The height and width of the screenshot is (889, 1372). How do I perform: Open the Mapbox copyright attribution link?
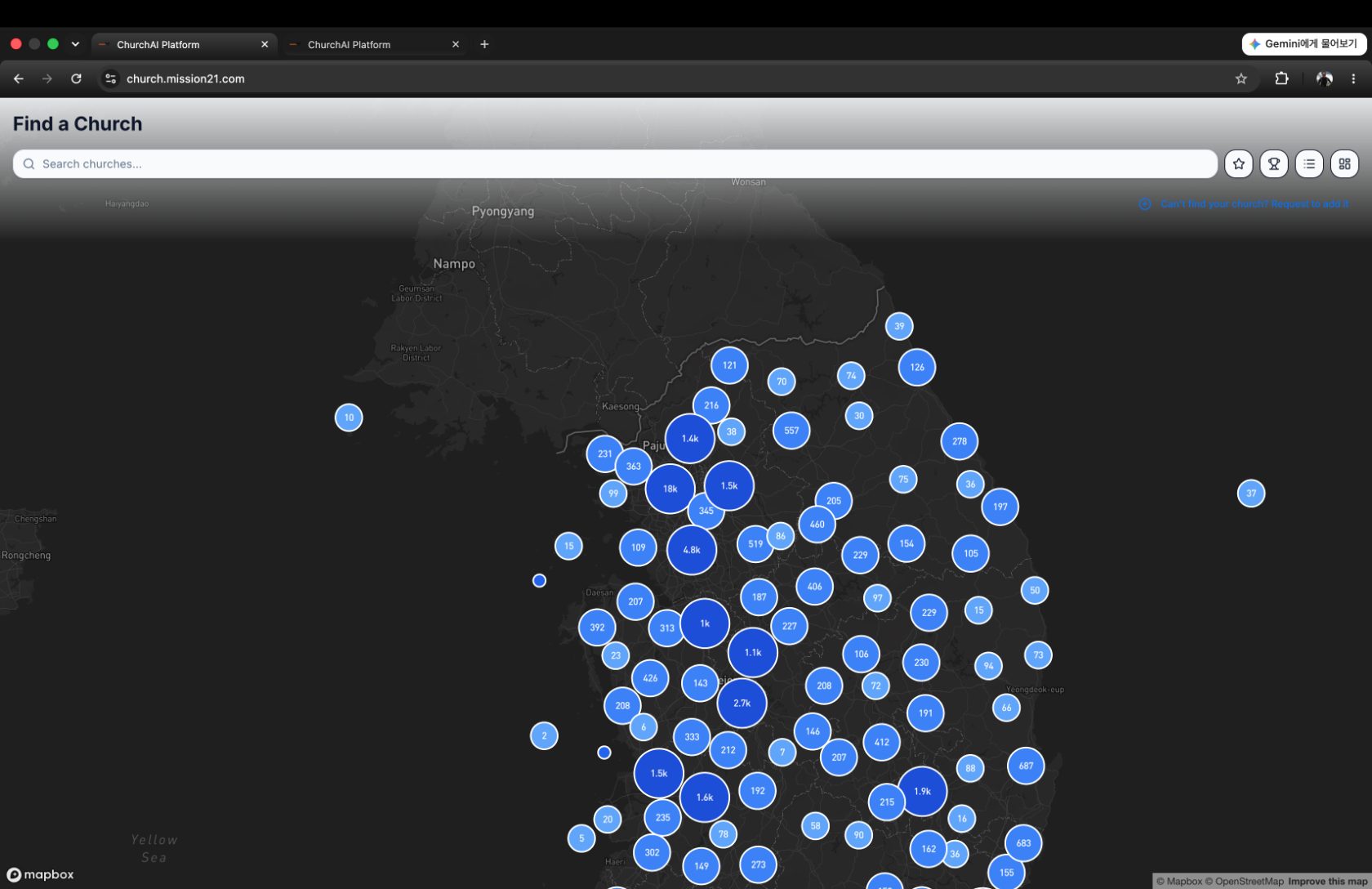(x=1178, y=881)
